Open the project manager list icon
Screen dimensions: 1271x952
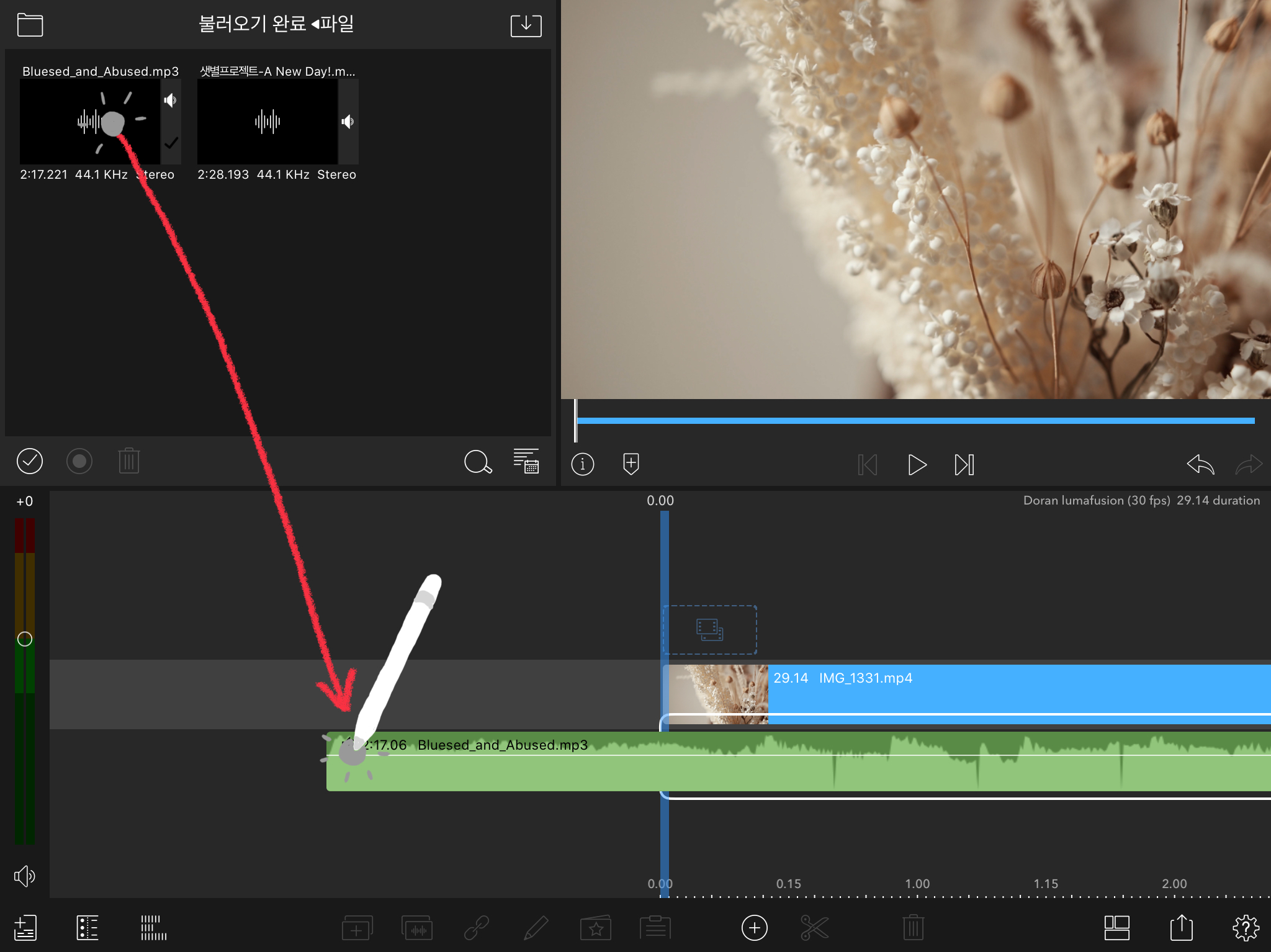point(25,928)
